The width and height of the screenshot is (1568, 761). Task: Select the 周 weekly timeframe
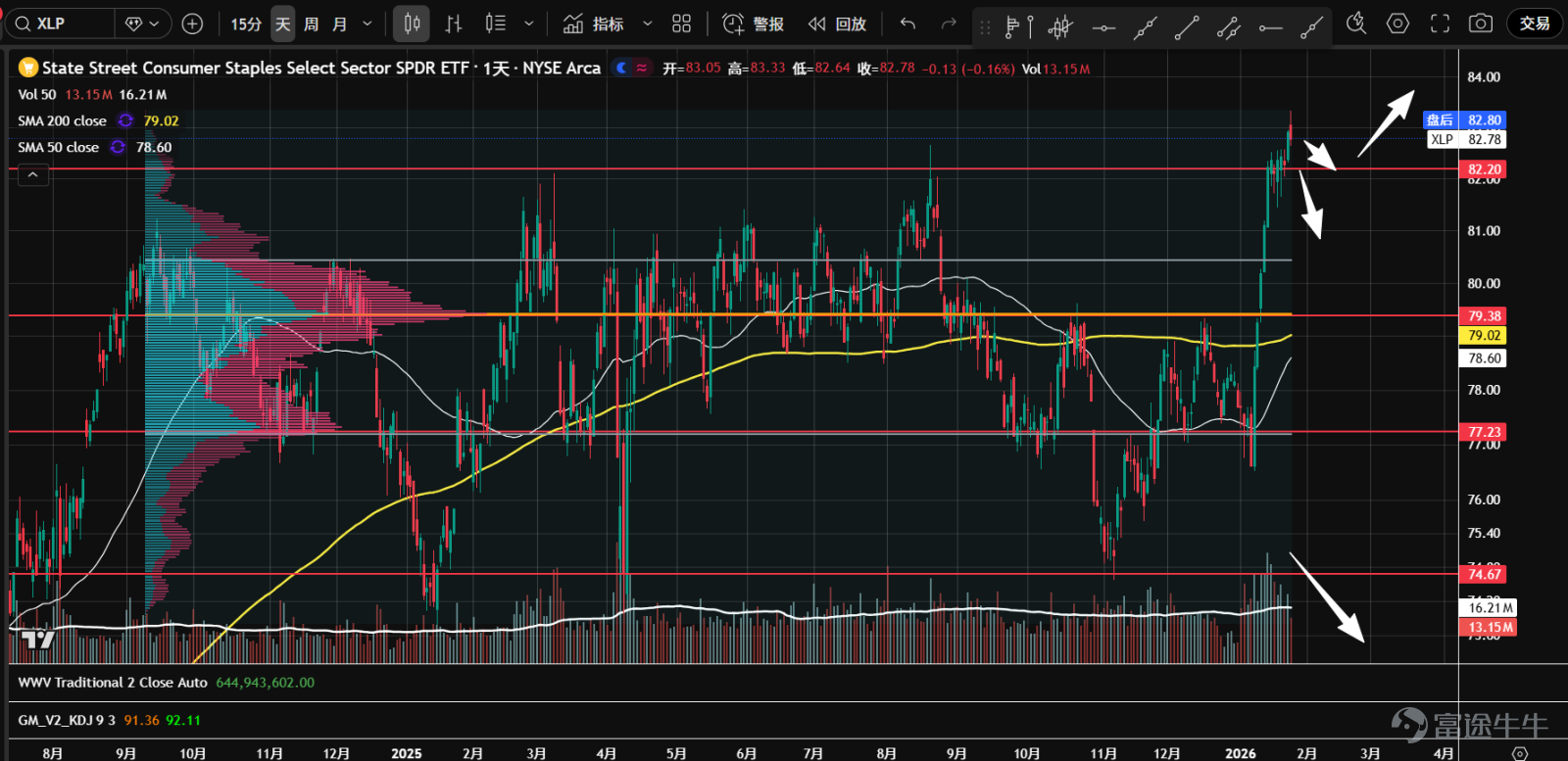click(x=312, y=24)
